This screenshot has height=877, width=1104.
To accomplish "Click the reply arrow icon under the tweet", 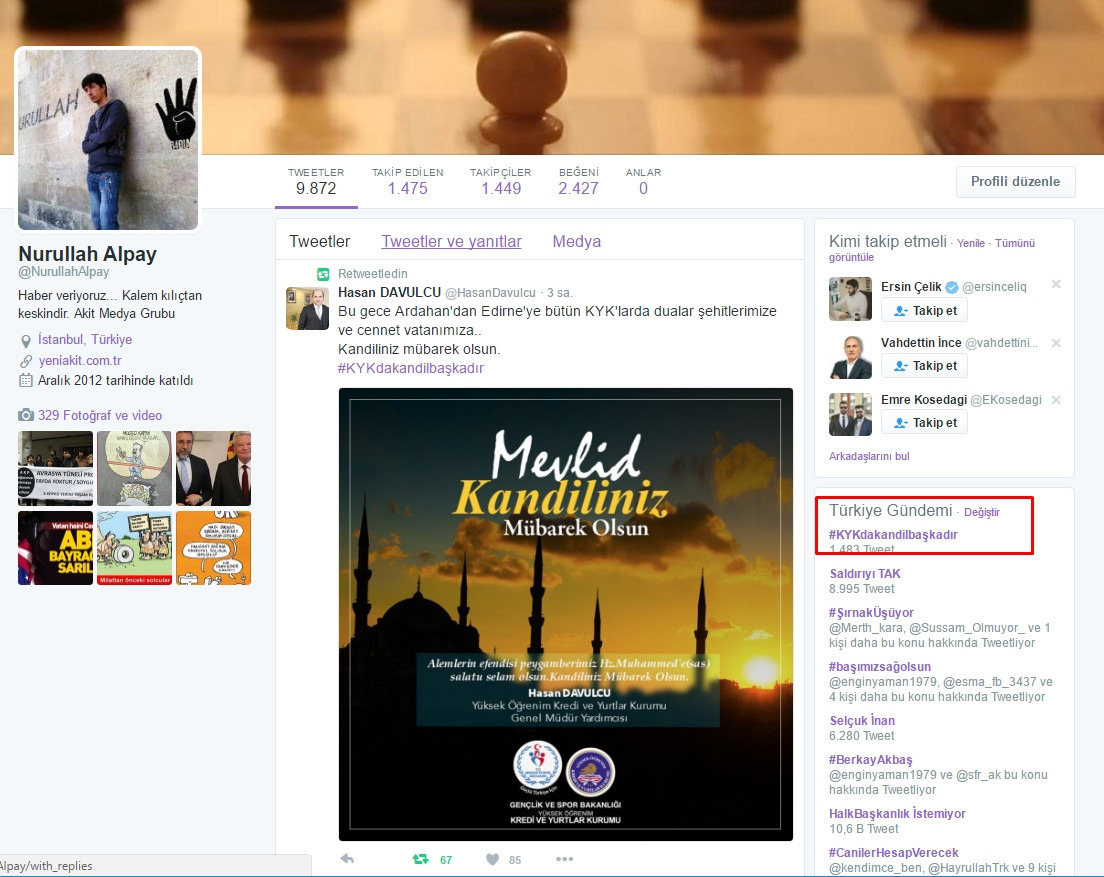I will [x=347, y=859].
